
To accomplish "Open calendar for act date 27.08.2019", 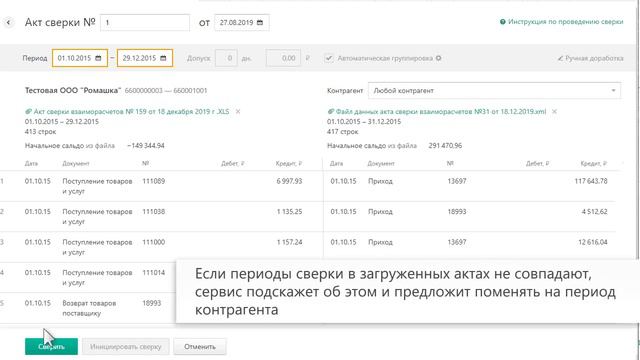I will click(260, 22).
